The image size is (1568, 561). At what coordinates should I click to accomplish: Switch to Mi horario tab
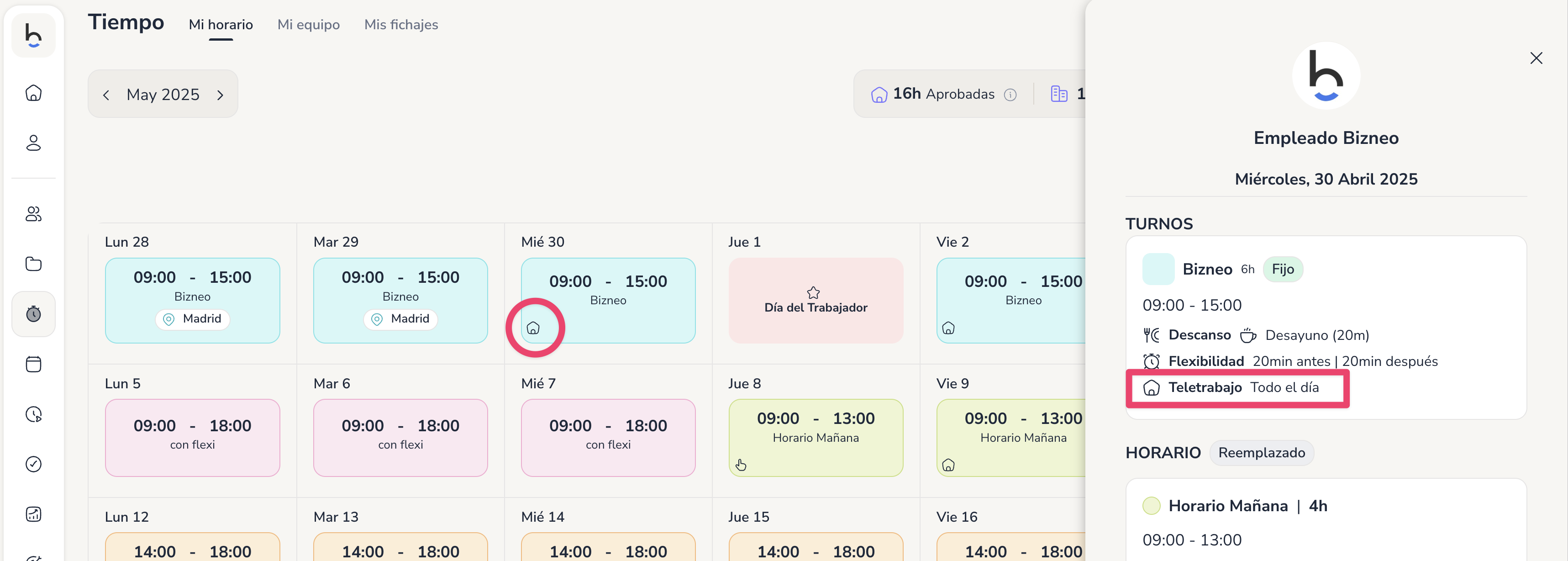tap(221, 24)
